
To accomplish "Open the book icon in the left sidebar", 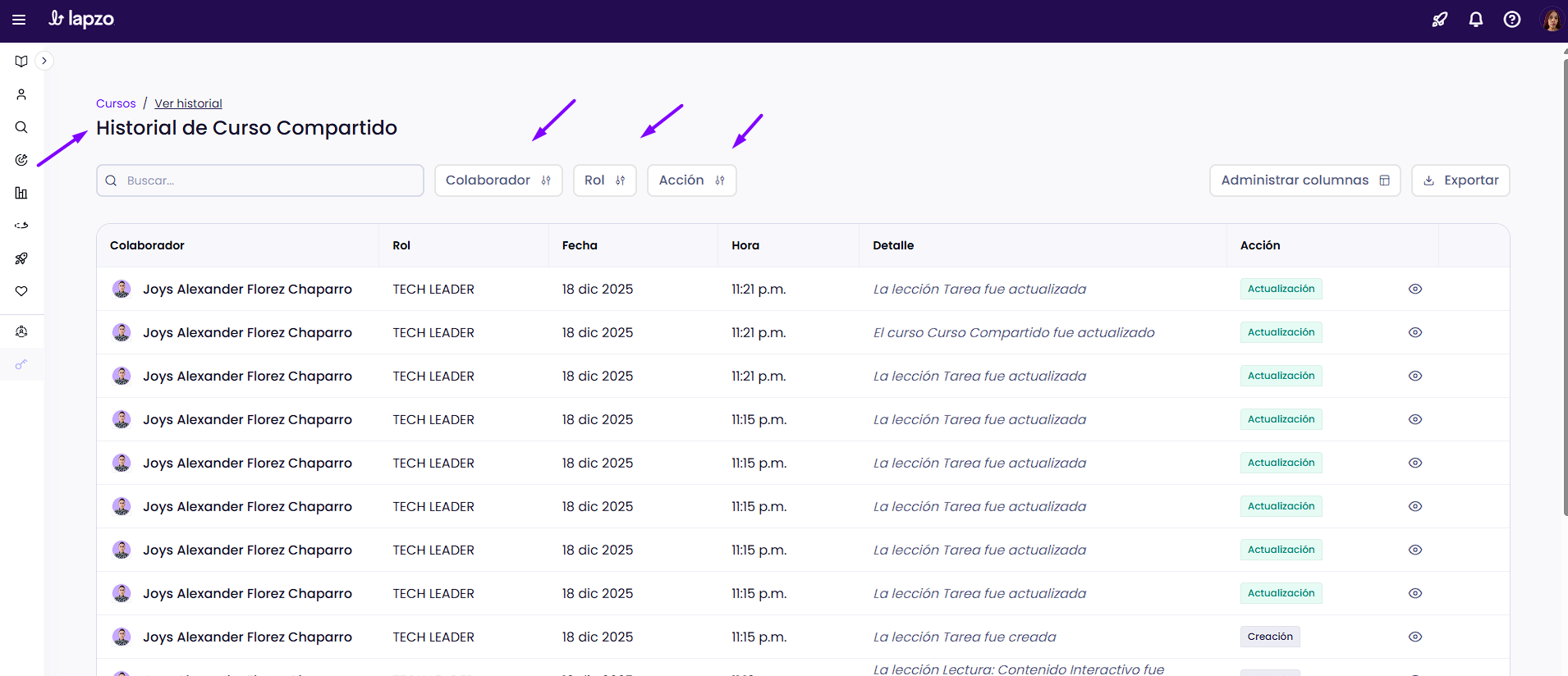I will pyautogui.click(x=21, y=62).
